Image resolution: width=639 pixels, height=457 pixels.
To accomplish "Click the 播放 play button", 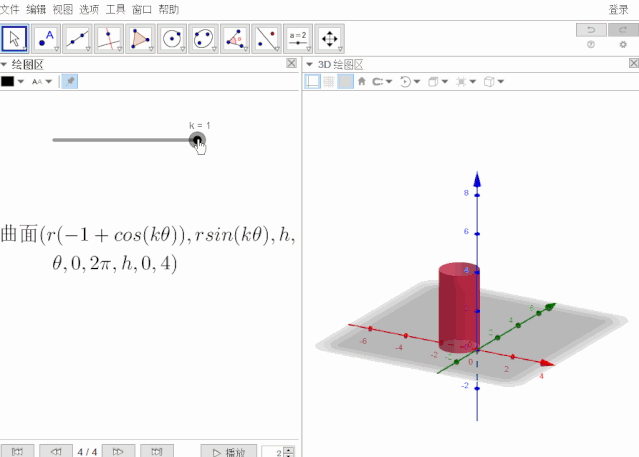I will tap(229, 451).
